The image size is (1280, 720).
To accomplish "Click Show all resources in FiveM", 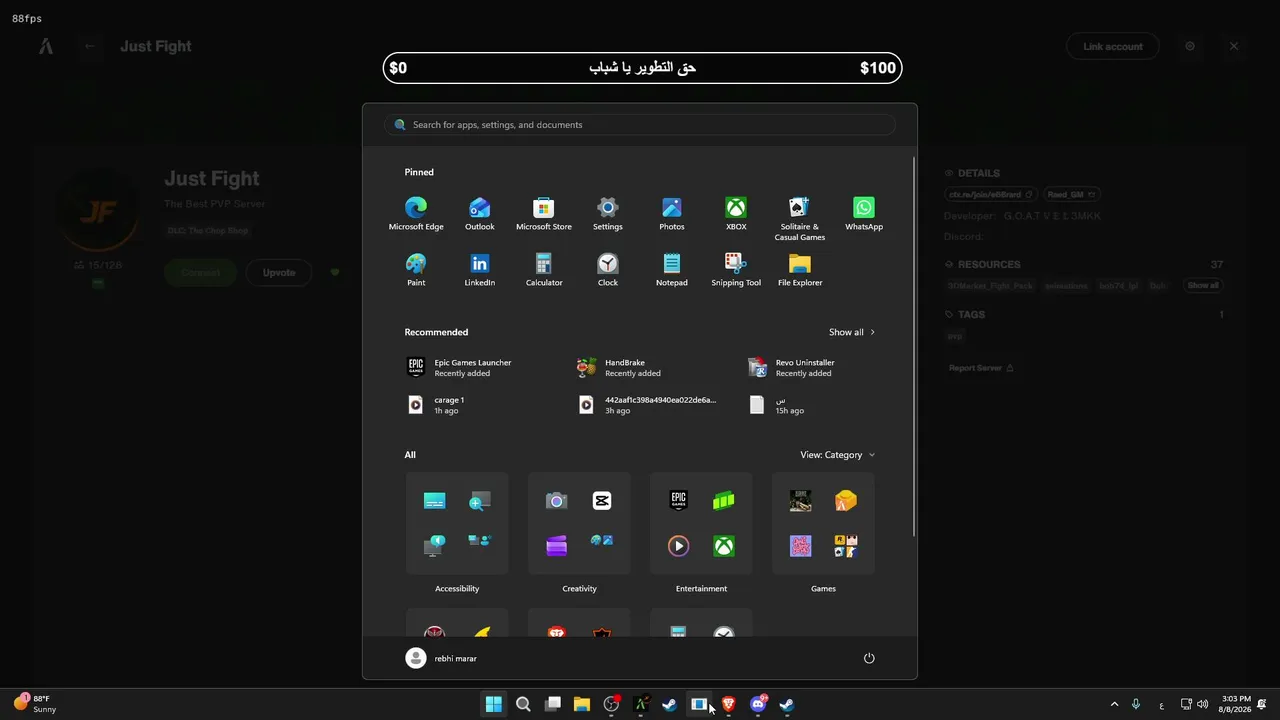I will click(x=1203, y=286).
